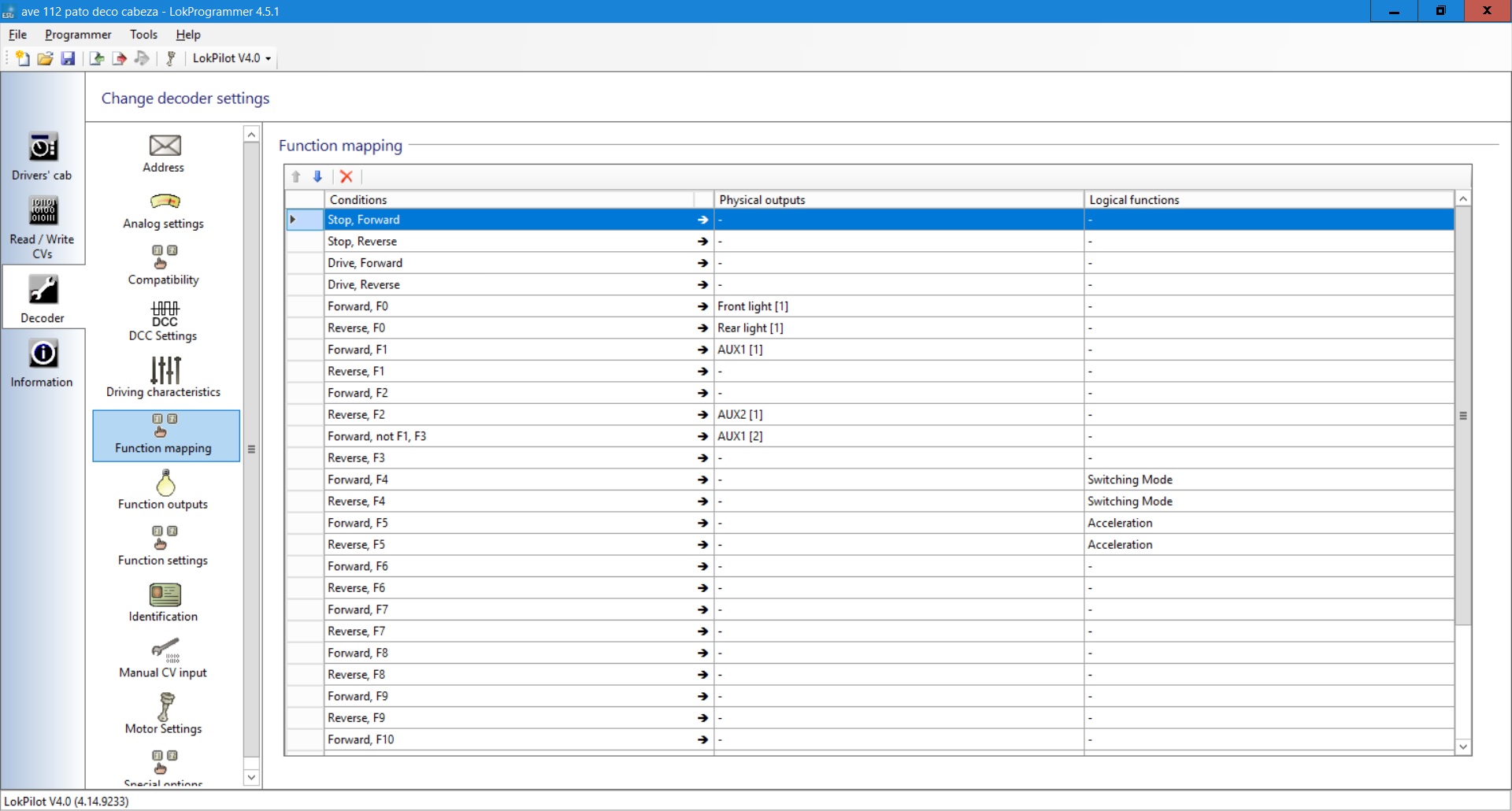Click arrow button in Reverse, F9 row
This screenshot has height=811, width=1512.
pyautogui.click(x=703, y=718)
